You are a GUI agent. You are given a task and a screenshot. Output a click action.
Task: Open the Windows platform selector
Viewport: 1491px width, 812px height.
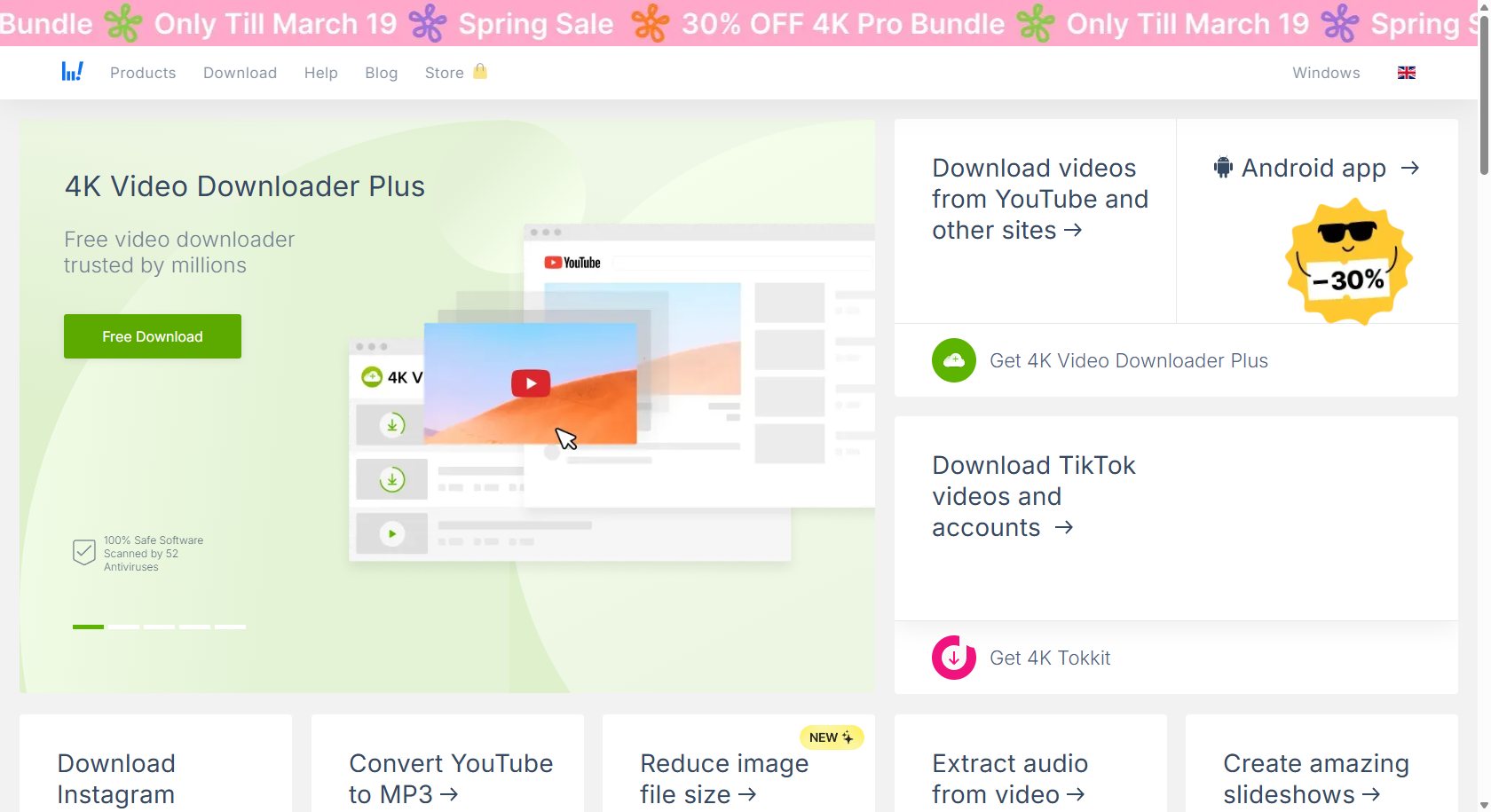coord(1326,73)
